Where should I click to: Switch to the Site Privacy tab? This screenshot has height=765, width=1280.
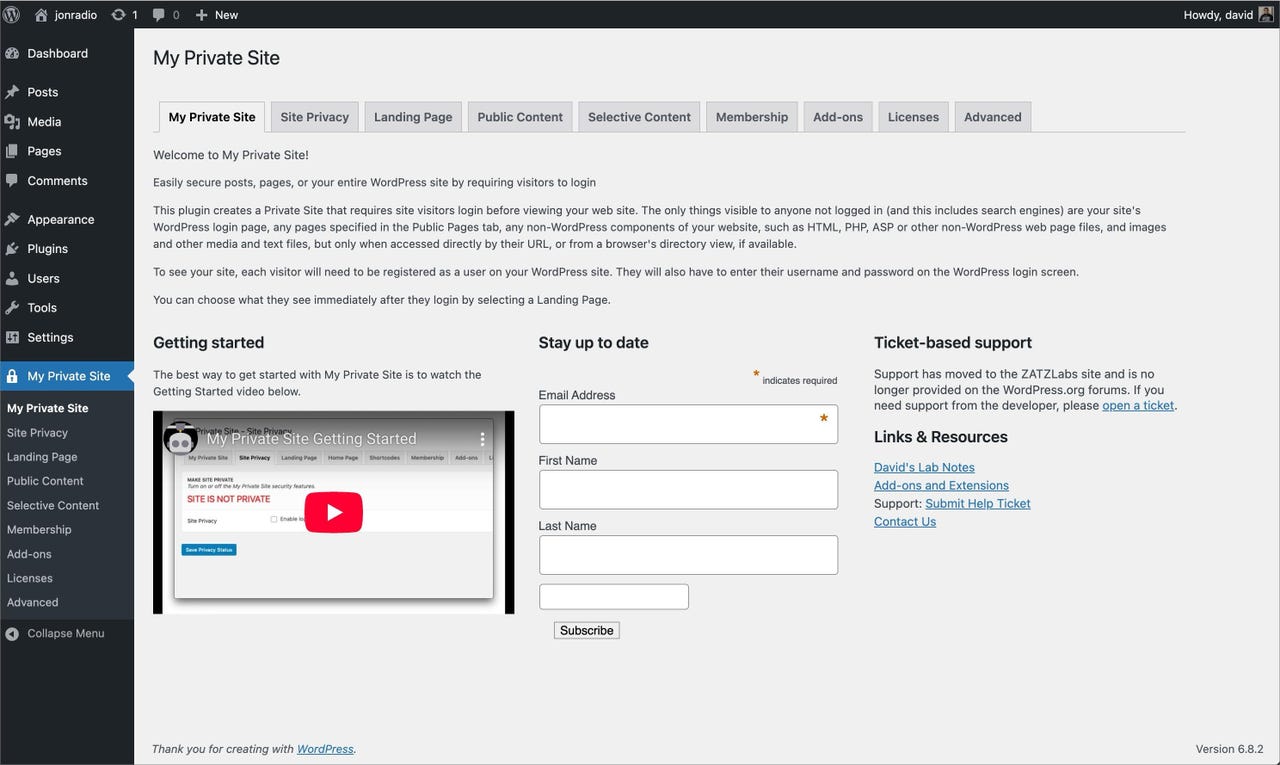pos(314,117)
